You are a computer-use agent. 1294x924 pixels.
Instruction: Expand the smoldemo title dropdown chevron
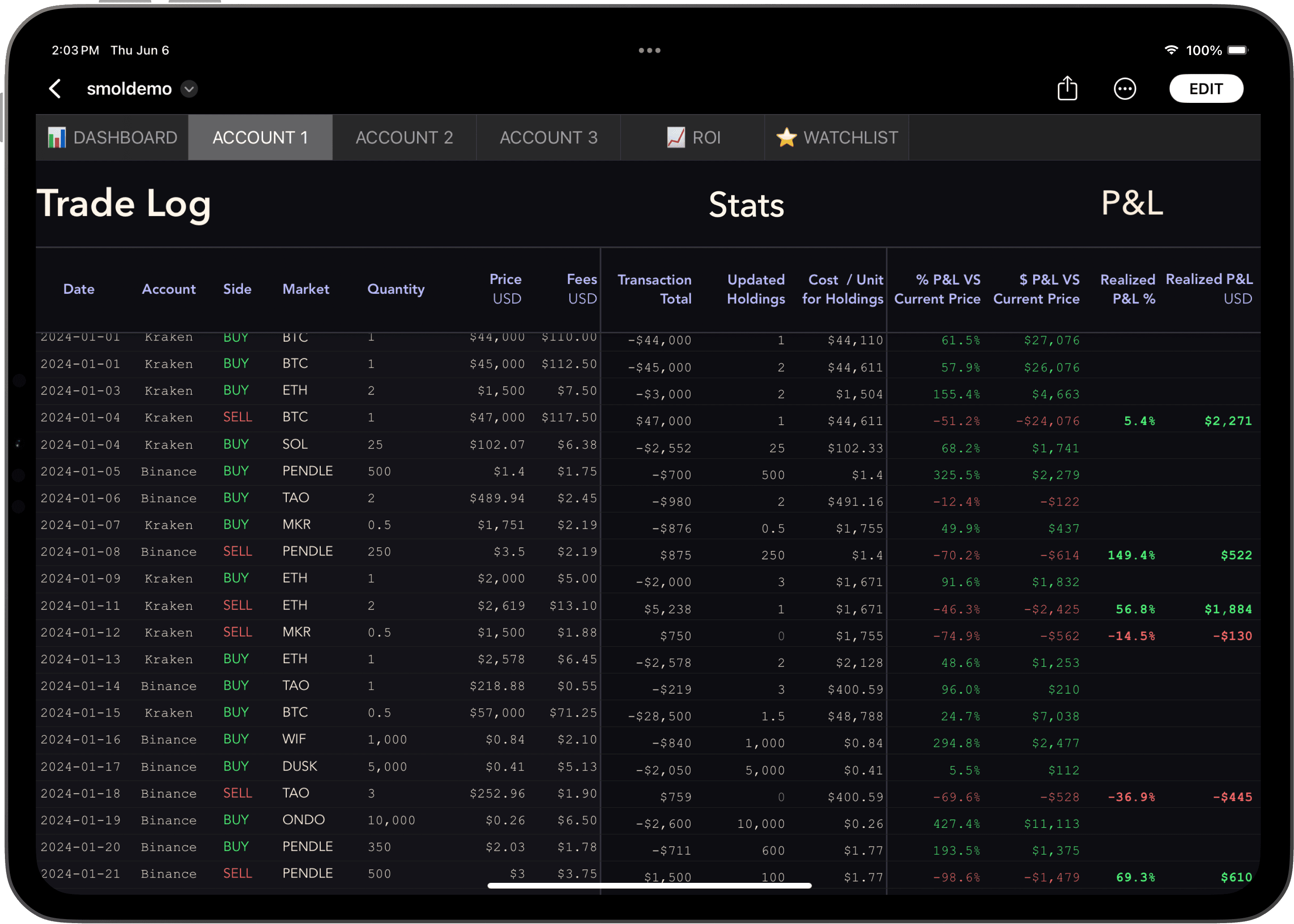click(189, 89)
